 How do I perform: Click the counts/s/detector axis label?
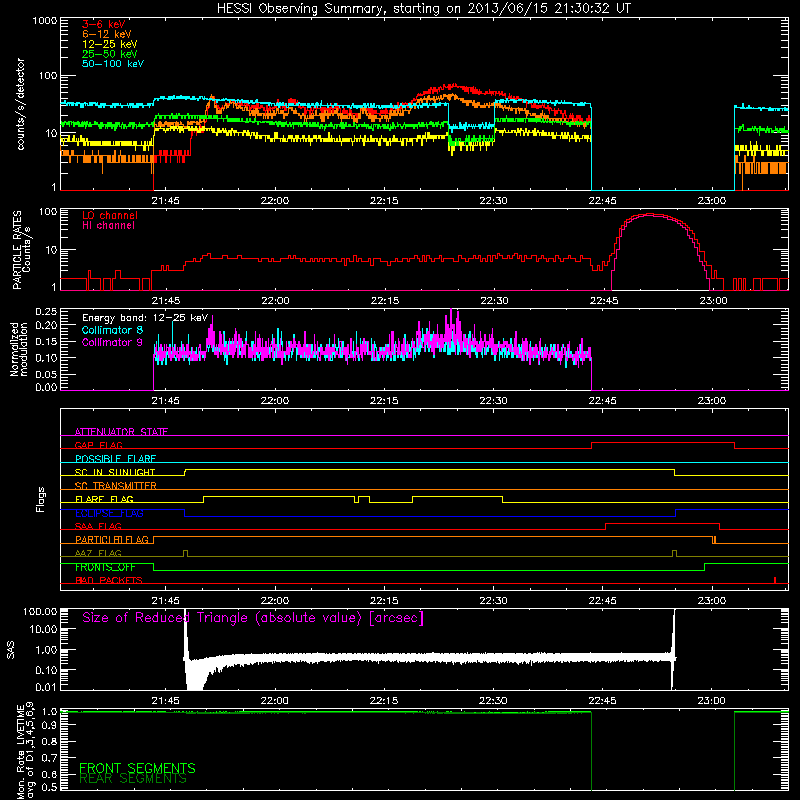pyautogui.click(x=20, y=104)
